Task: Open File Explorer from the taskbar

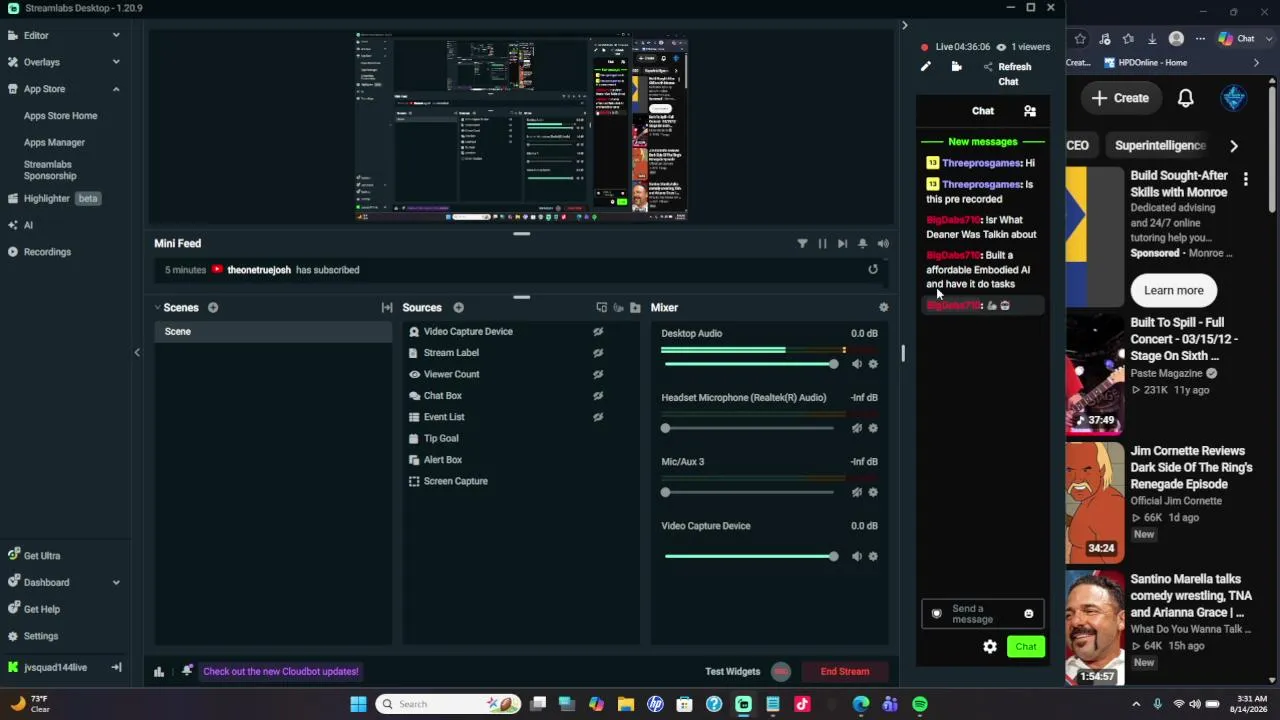Action: 626,704
